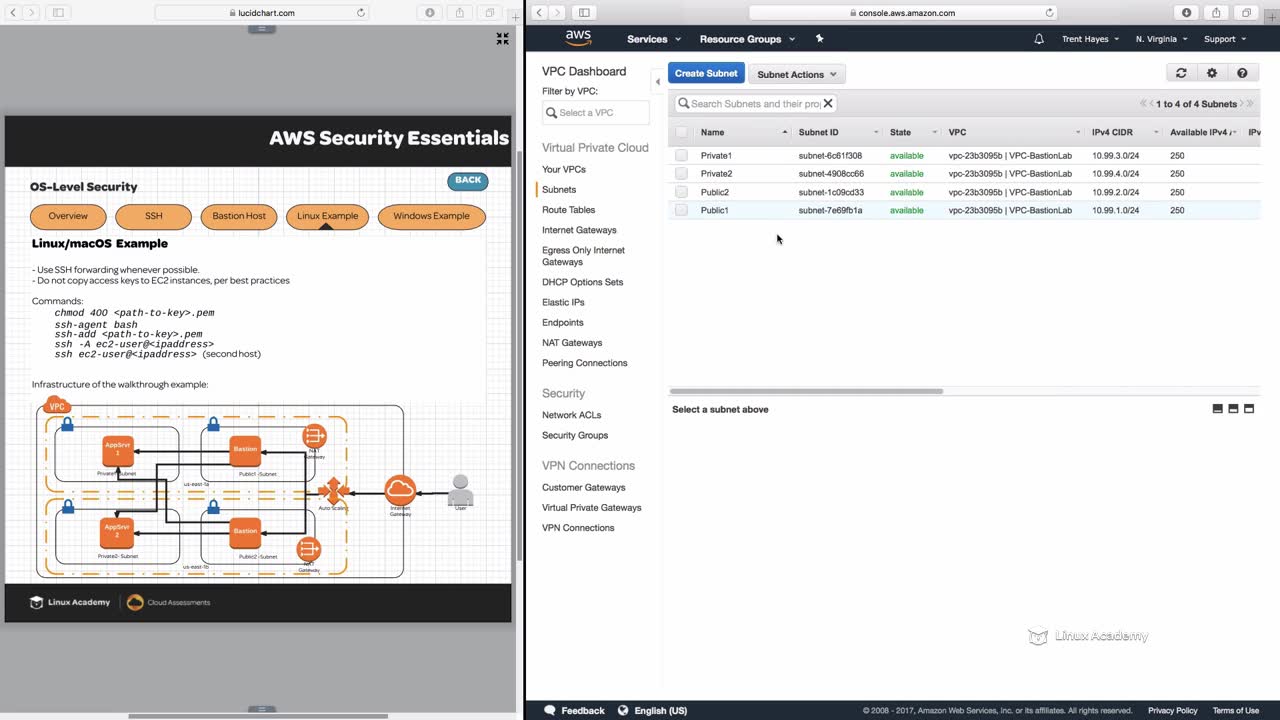Open the Resource Groups dropdown
Image resolution: width=1280 pixels, height=720 pixels.
[747, 39]
